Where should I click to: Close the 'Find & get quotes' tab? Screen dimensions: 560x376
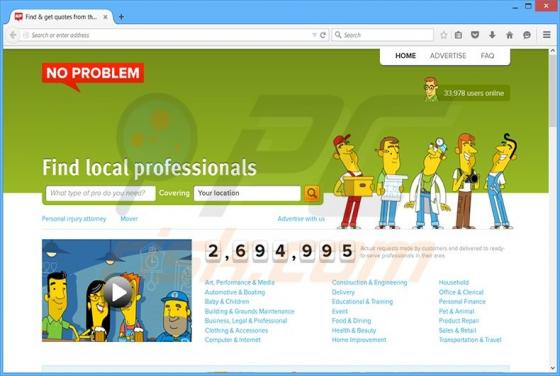pos(105,17)
